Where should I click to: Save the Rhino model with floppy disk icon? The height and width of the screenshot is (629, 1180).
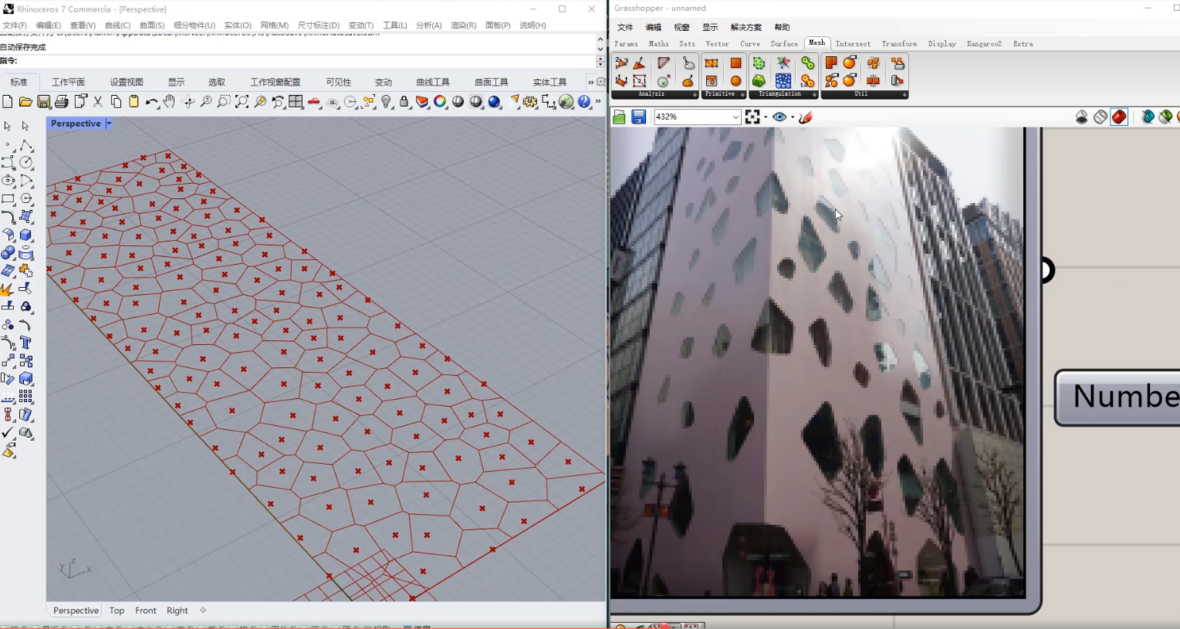pos(44,102)
